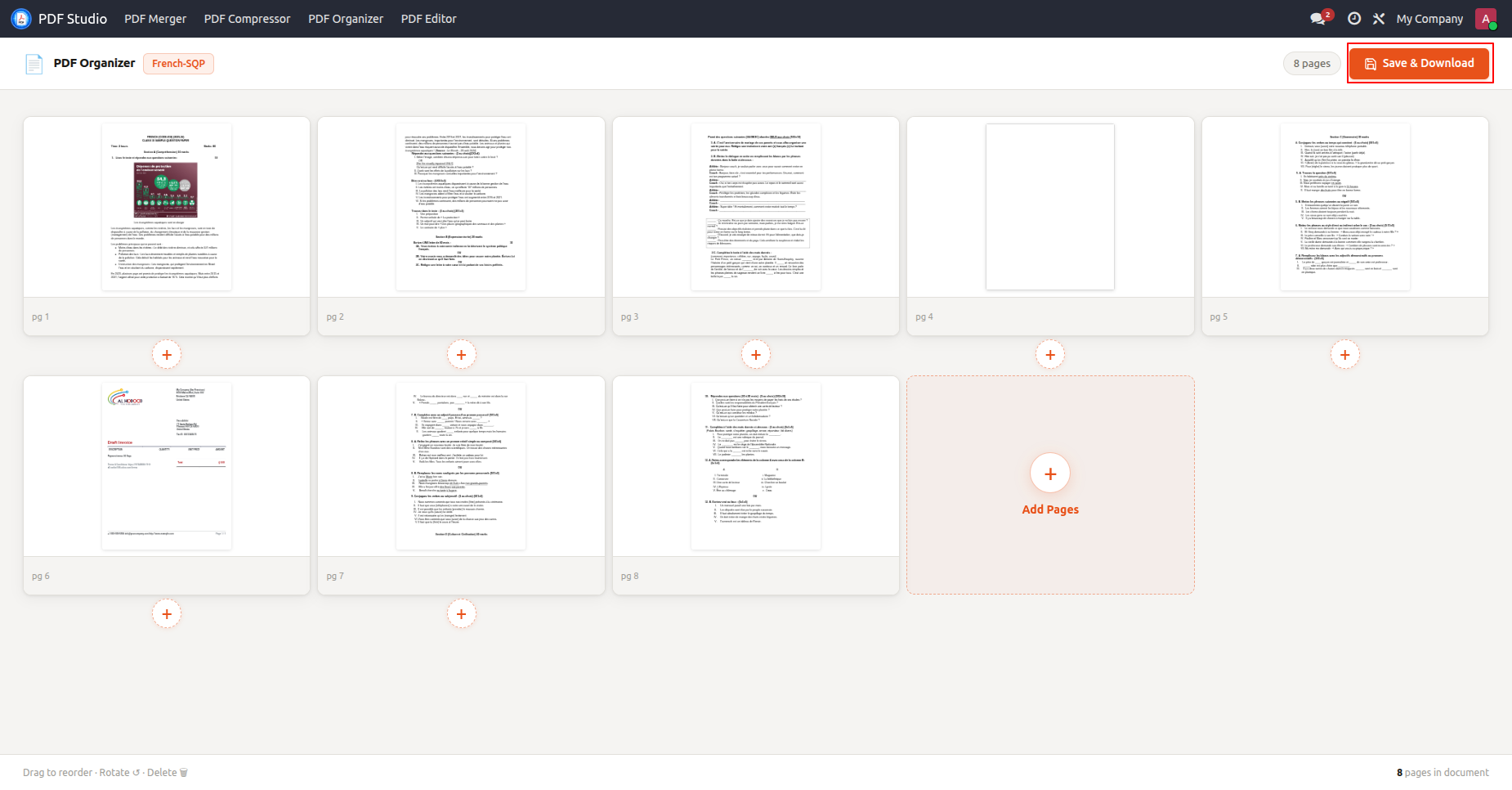Open the debug tools wrench icon

pyautogui.click(x=1379, y=18)
